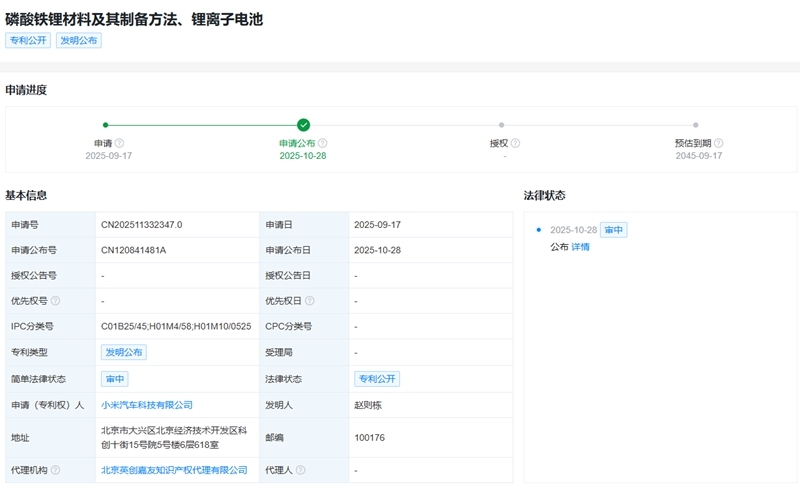The width and height of the screenshot is (800, 487).
Task: Click the help icon beside CPC分类号
Action: click(318, 326)
